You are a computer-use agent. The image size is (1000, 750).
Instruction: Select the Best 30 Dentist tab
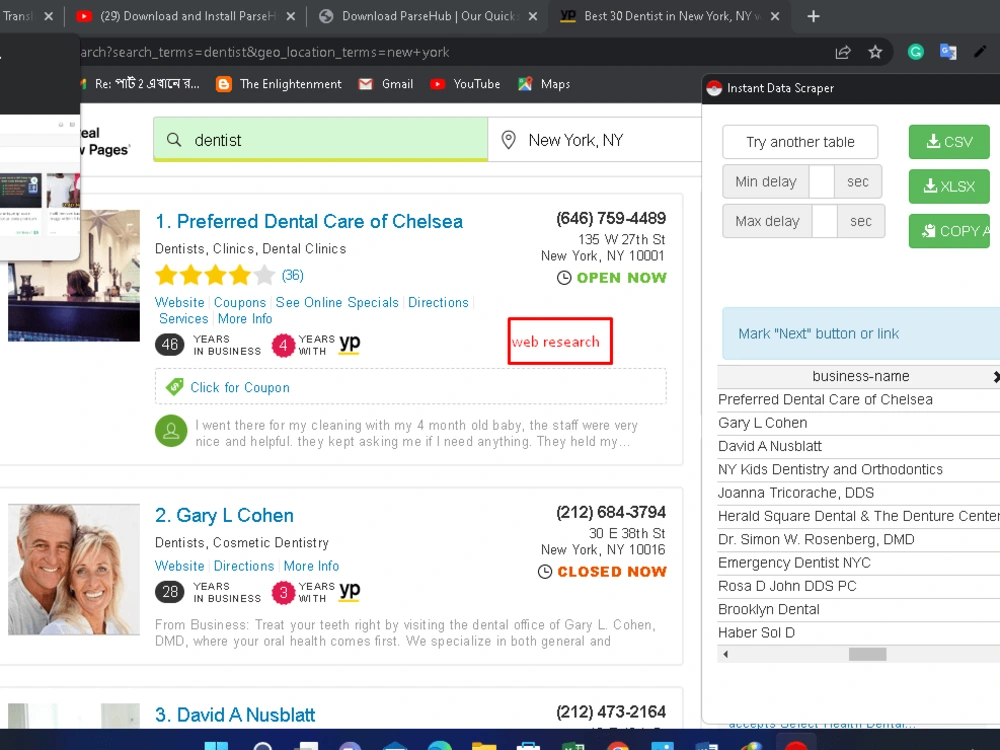(668, 17)
